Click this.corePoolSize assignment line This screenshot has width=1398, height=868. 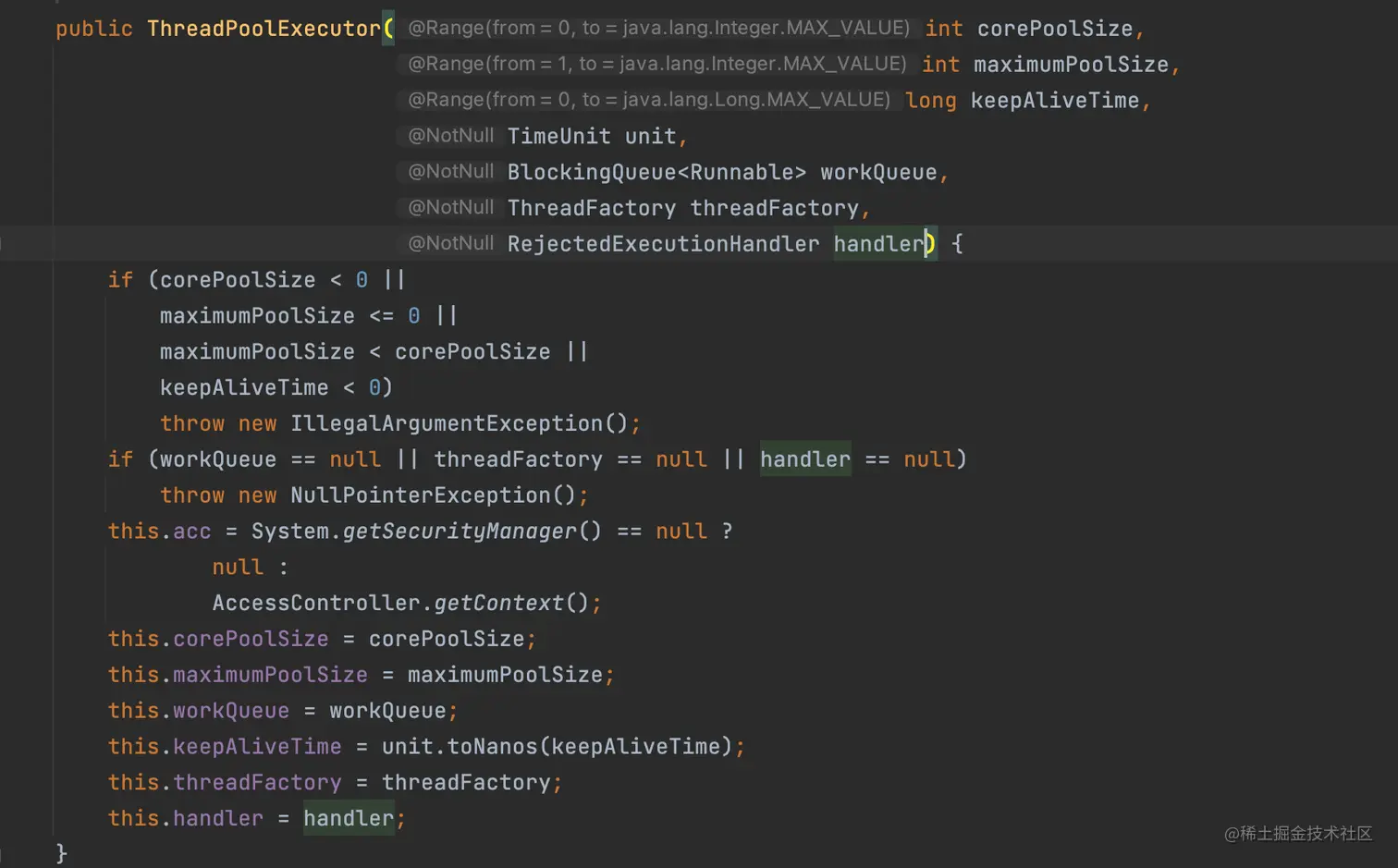pyautogui.click(x=322, y=640)
